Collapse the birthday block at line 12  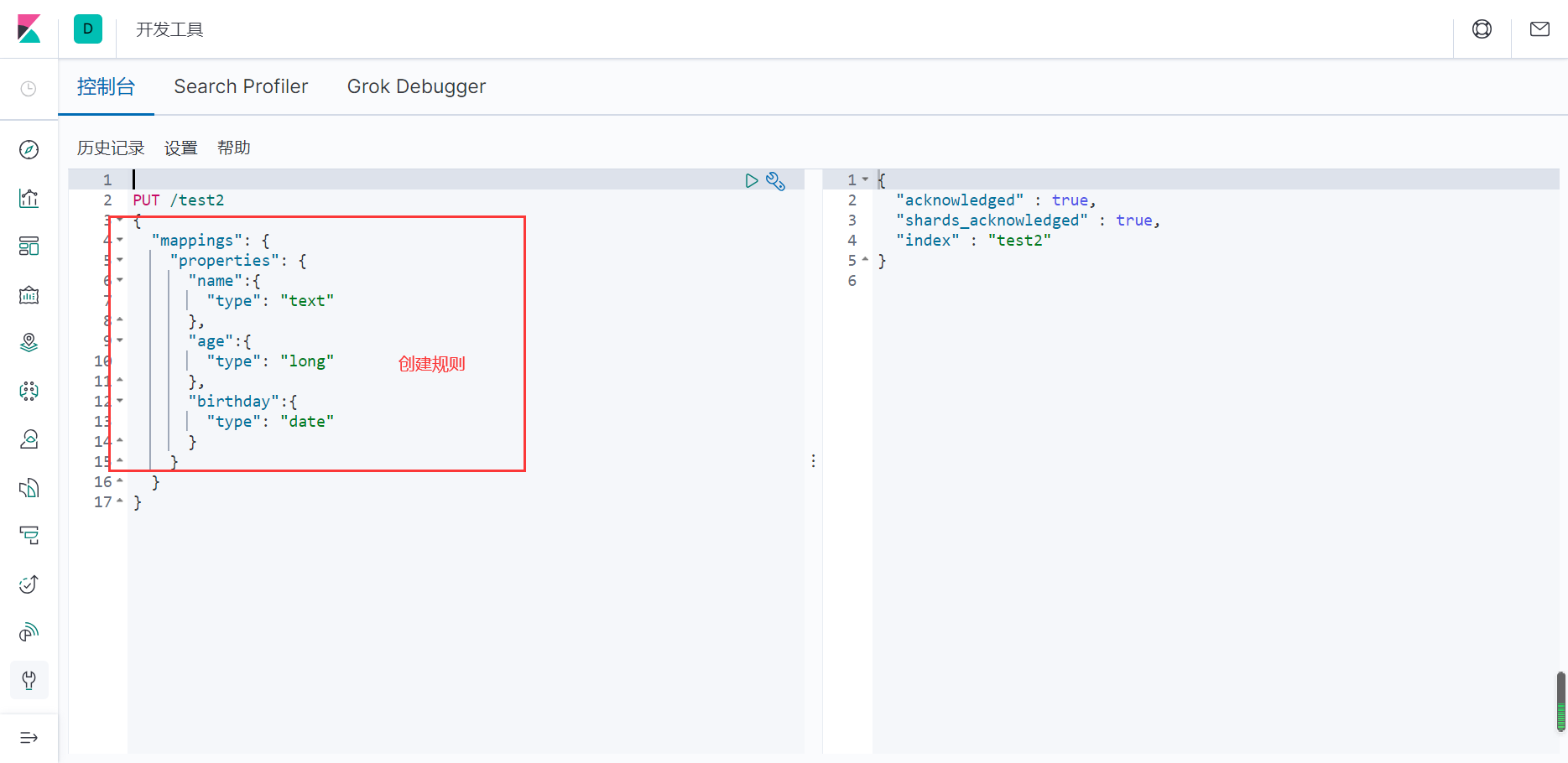pos(120,401)
